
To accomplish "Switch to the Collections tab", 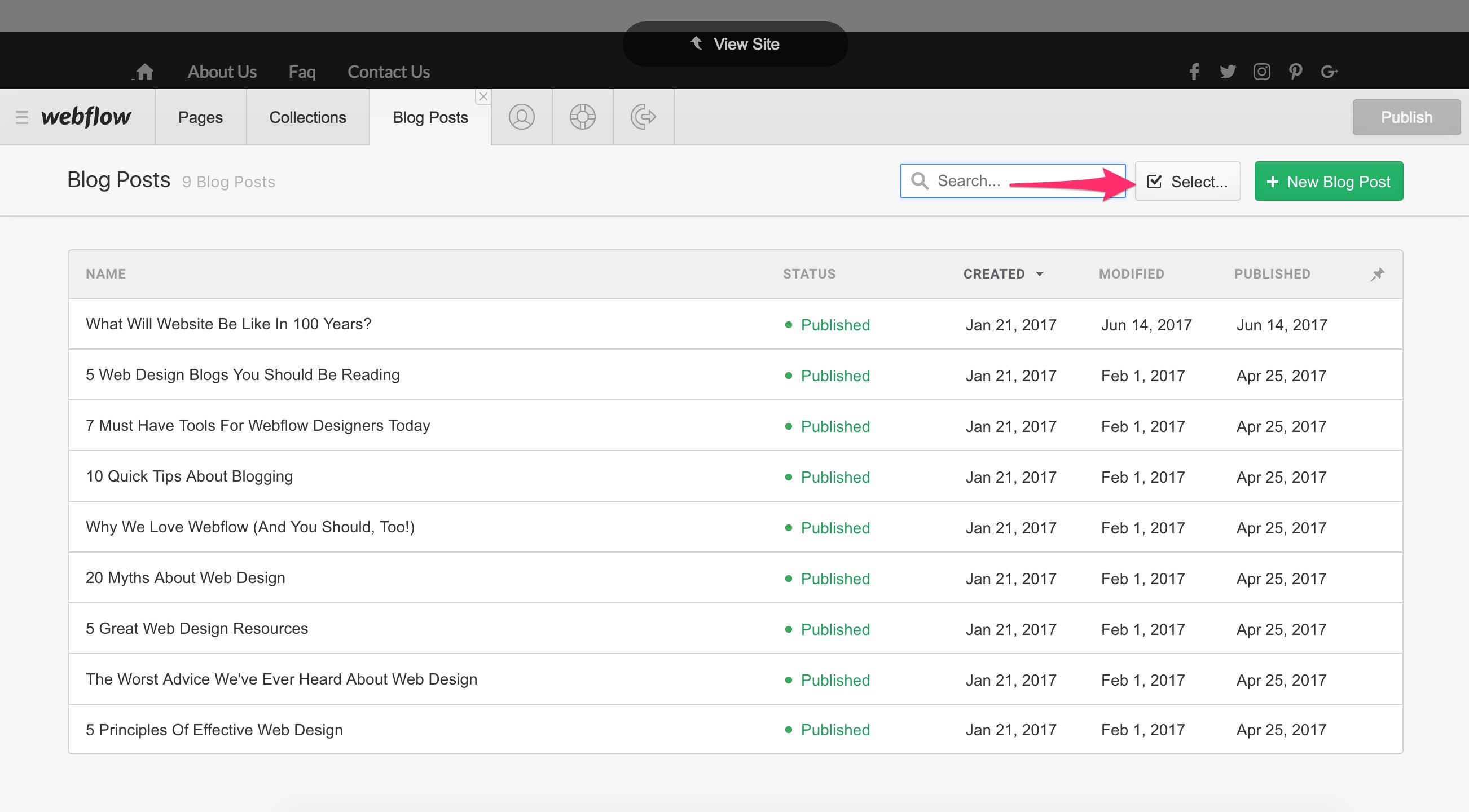I will coord(307,117).
